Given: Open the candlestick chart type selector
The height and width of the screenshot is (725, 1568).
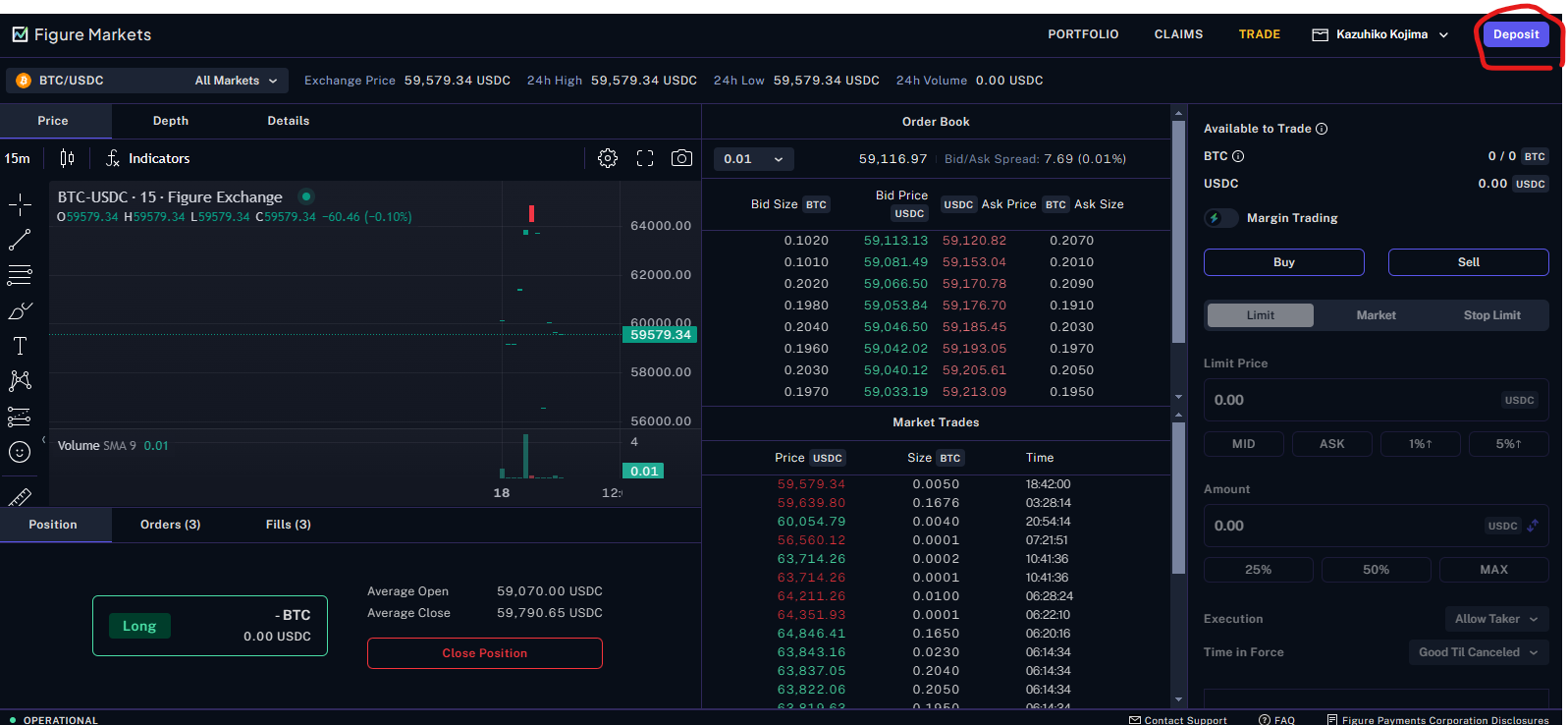Looking at the screenshot, I should tap(67, 158).
